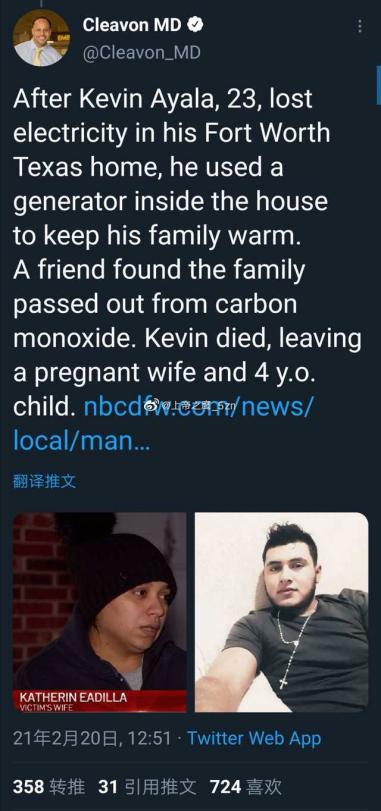
Task: Open the @Cleavon_MD handle
Action: click(x=141, y=52)
